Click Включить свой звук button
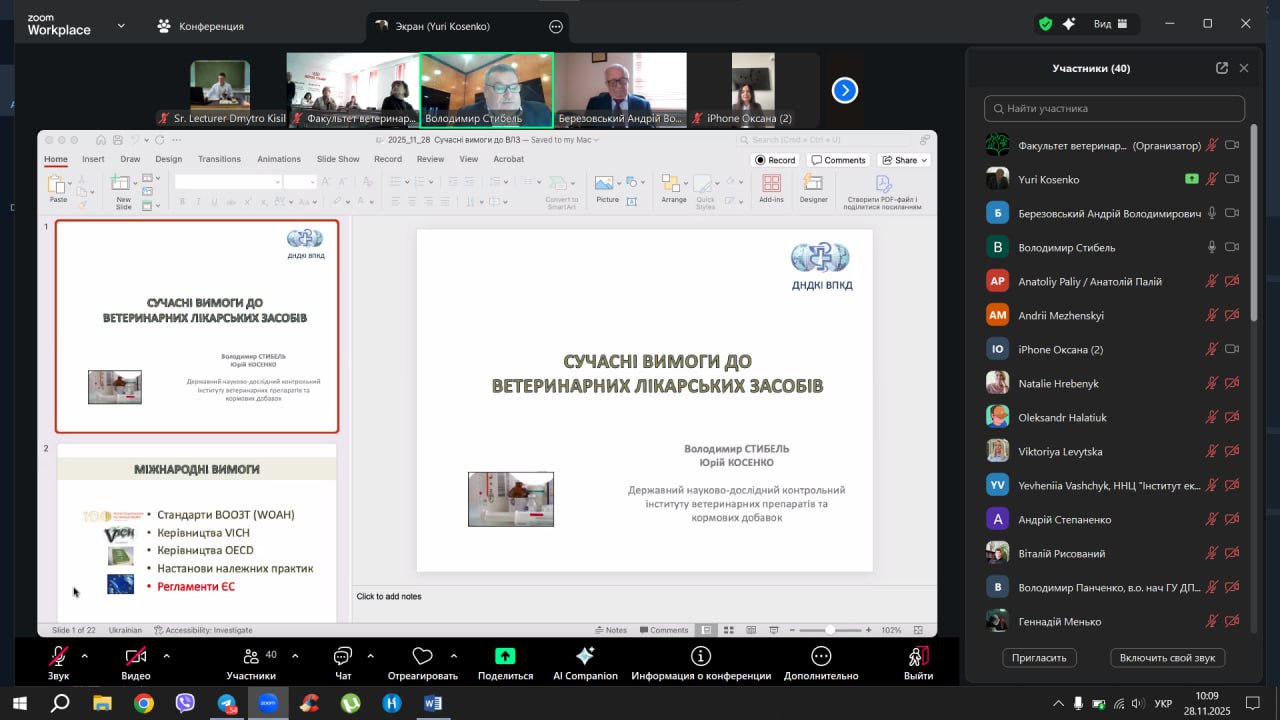Screen dimensions: 1280x720 click(x=1167, y=657)
